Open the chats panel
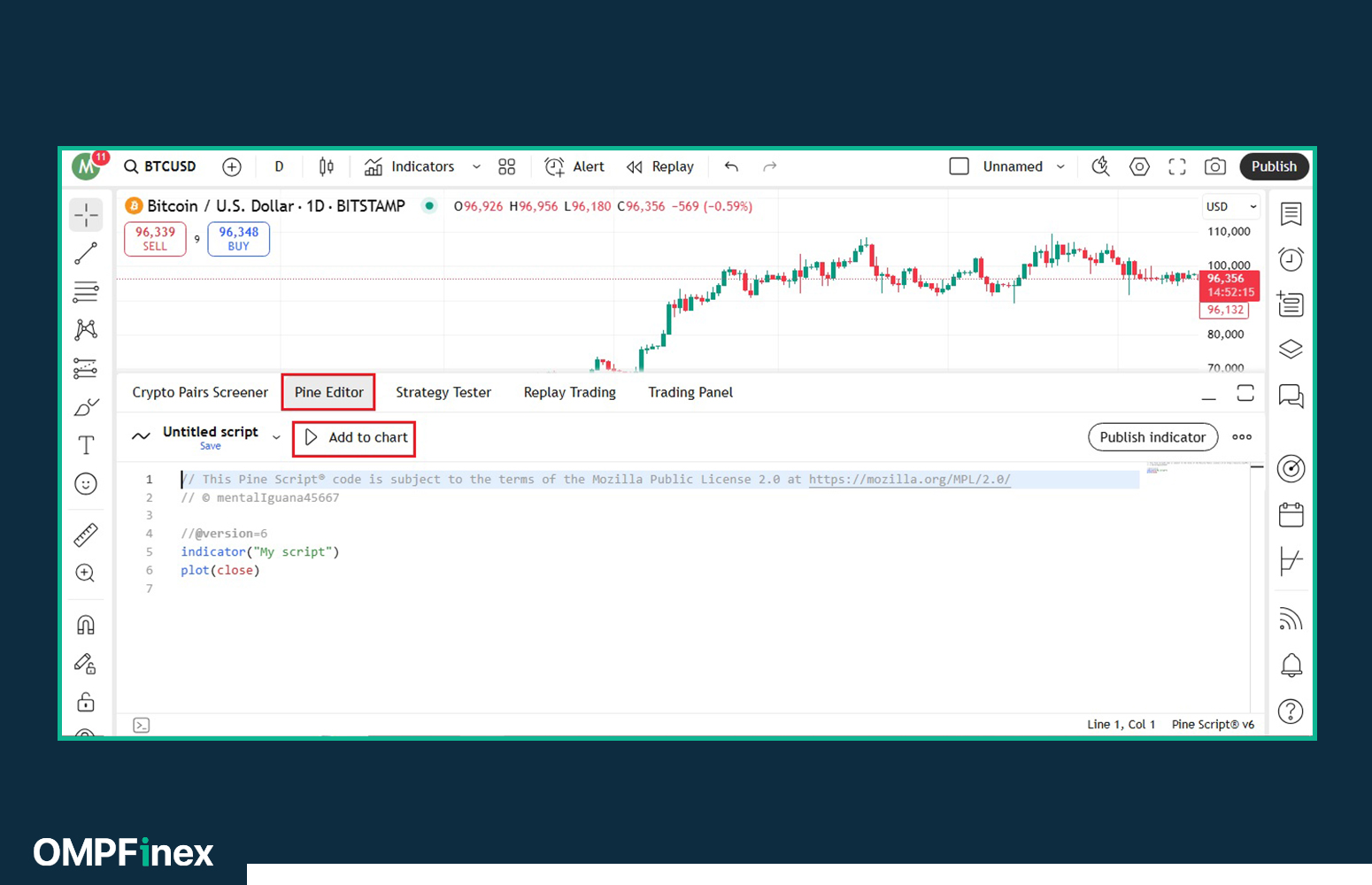This screenshot has height=885, width=1372. 1291,396
